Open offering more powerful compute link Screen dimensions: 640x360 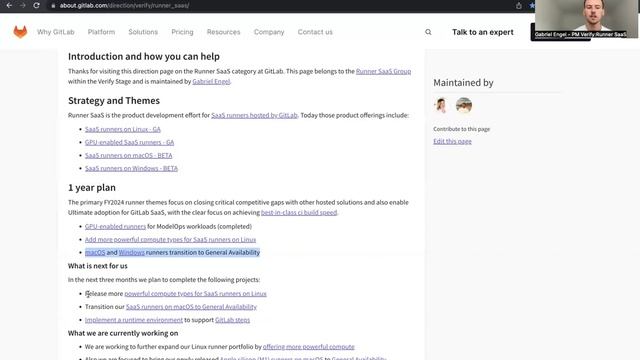click(x=308, y=347)
